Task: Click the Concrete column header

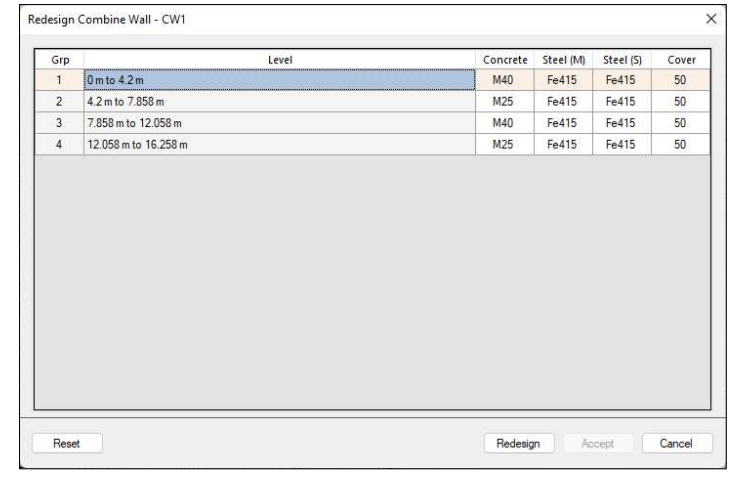Action: pyautogui.click(x=504, y=59)
